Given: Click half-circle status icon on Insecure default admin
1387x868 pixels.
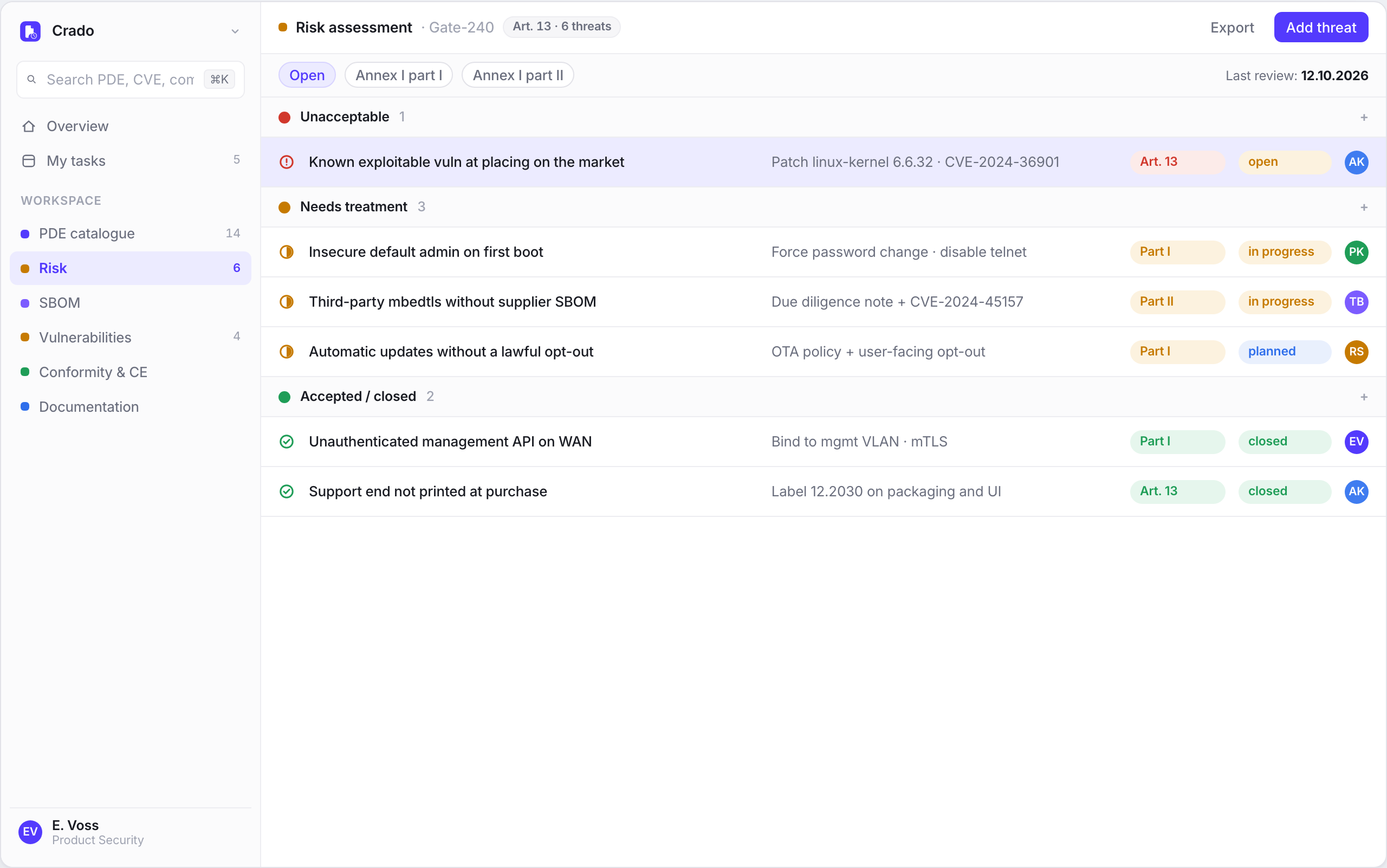Looking at the screenshot, I should point(287,252).
